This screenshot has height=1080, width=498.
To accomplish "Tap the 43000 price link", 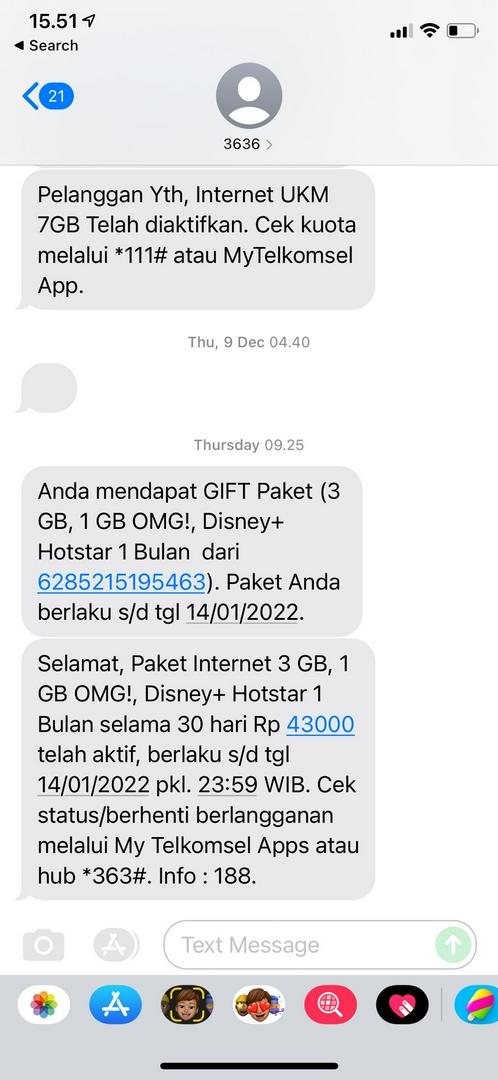I will point(320,725).
